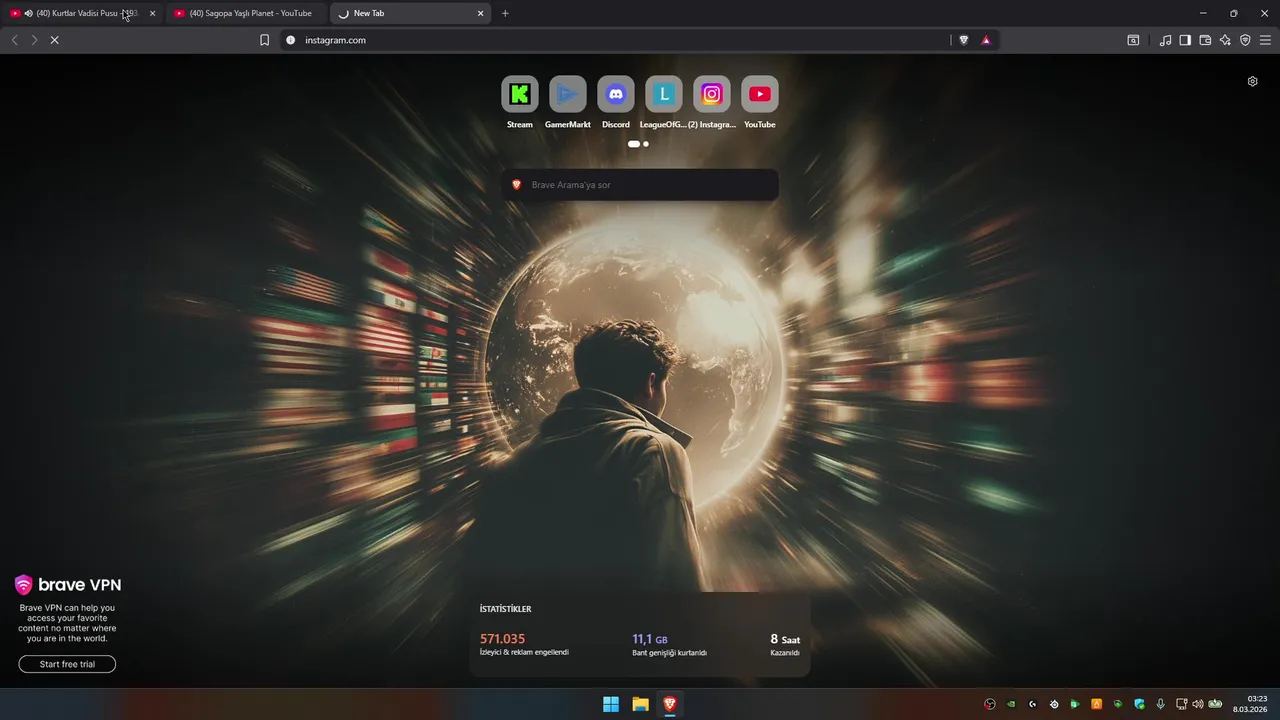Click Brave browser taskbar icon
Image resolution: width=1280 pixels, height=720 pixels.
point(670,704)
